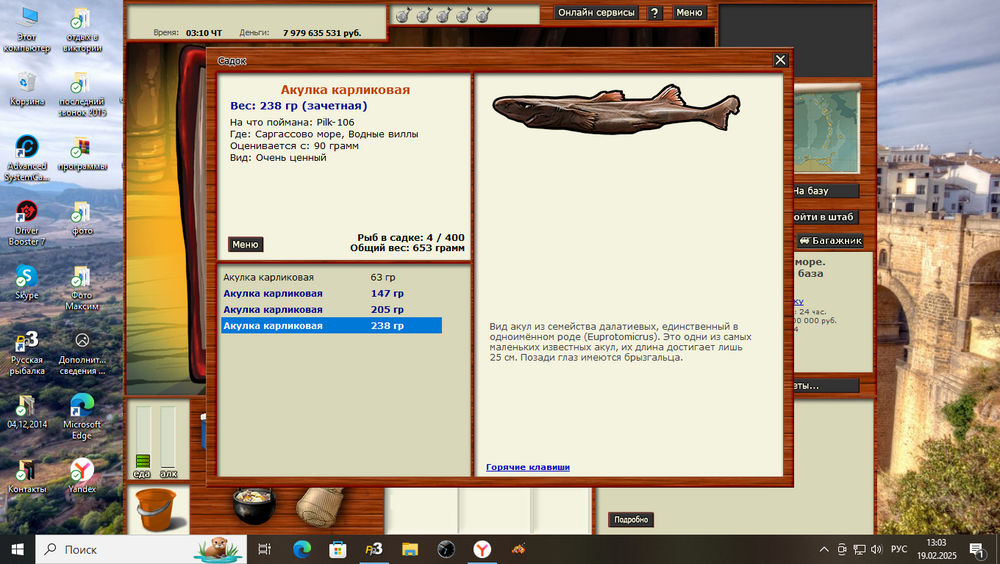The height and width of the screenshot is (564, 1000).
Task: Click the Подробно button
Action: pyautogui.click(x=630, y=520)
